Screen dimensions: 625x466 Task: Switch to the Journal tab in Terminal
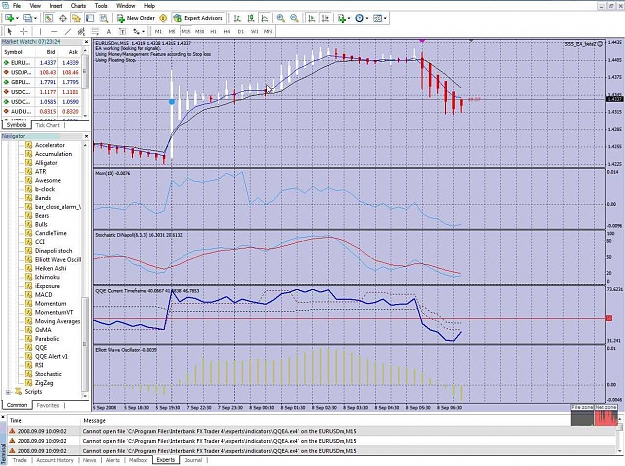tap(193, 460)
